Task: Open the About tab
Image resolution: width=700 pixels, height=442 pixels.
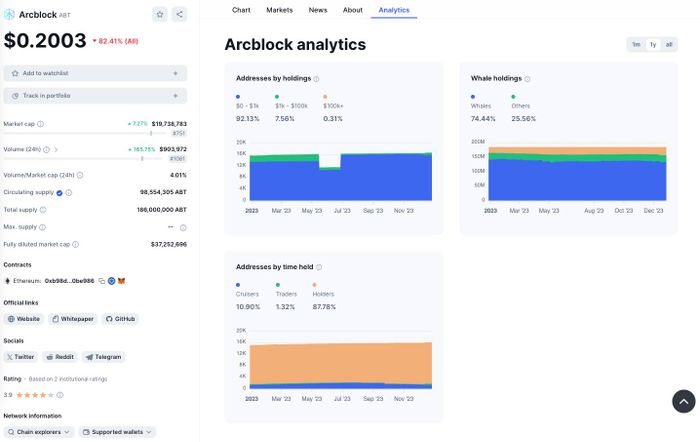Action: pyautogui.click(x=353, y=10)
